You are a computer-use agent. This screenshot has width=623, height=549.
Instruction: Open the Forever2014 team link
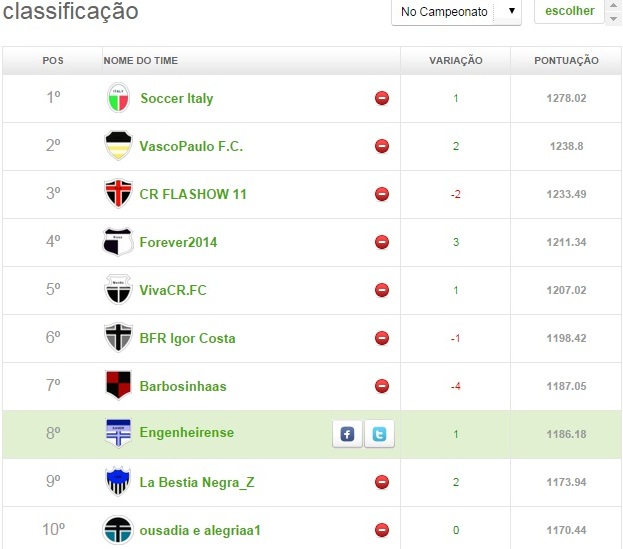(x=178, y=242)
